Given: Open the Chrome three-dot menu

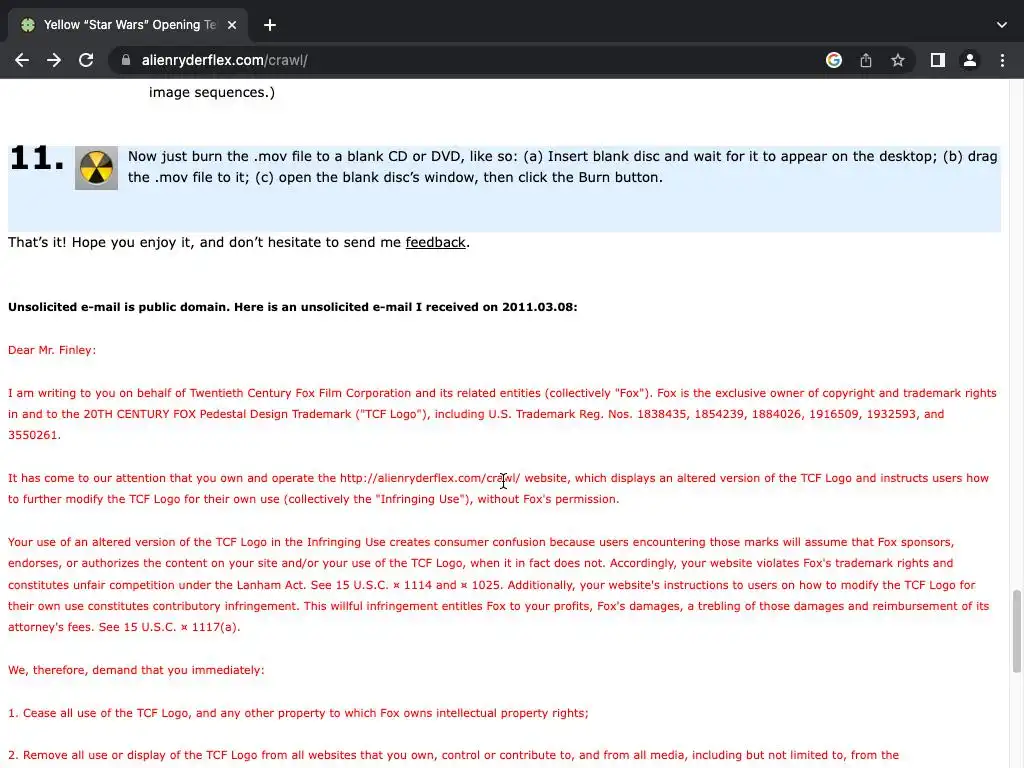Looking at the screenshot, I should click(x=1002, y=60).
